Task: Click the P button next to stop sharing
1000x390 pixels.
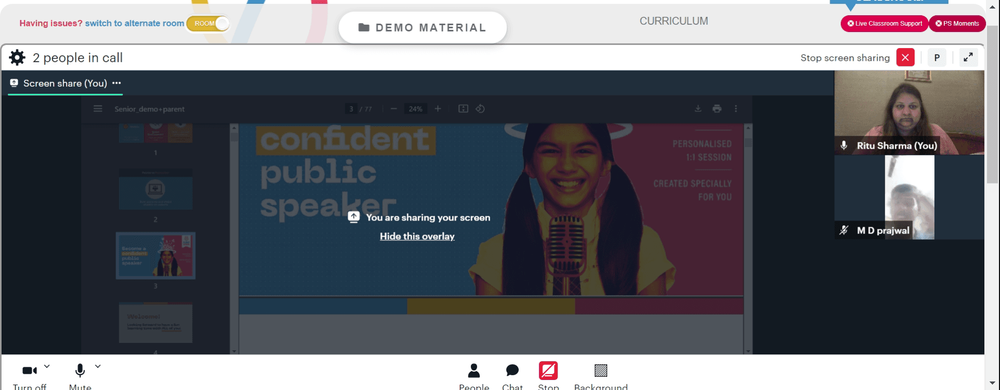Action: click(936, 57)
